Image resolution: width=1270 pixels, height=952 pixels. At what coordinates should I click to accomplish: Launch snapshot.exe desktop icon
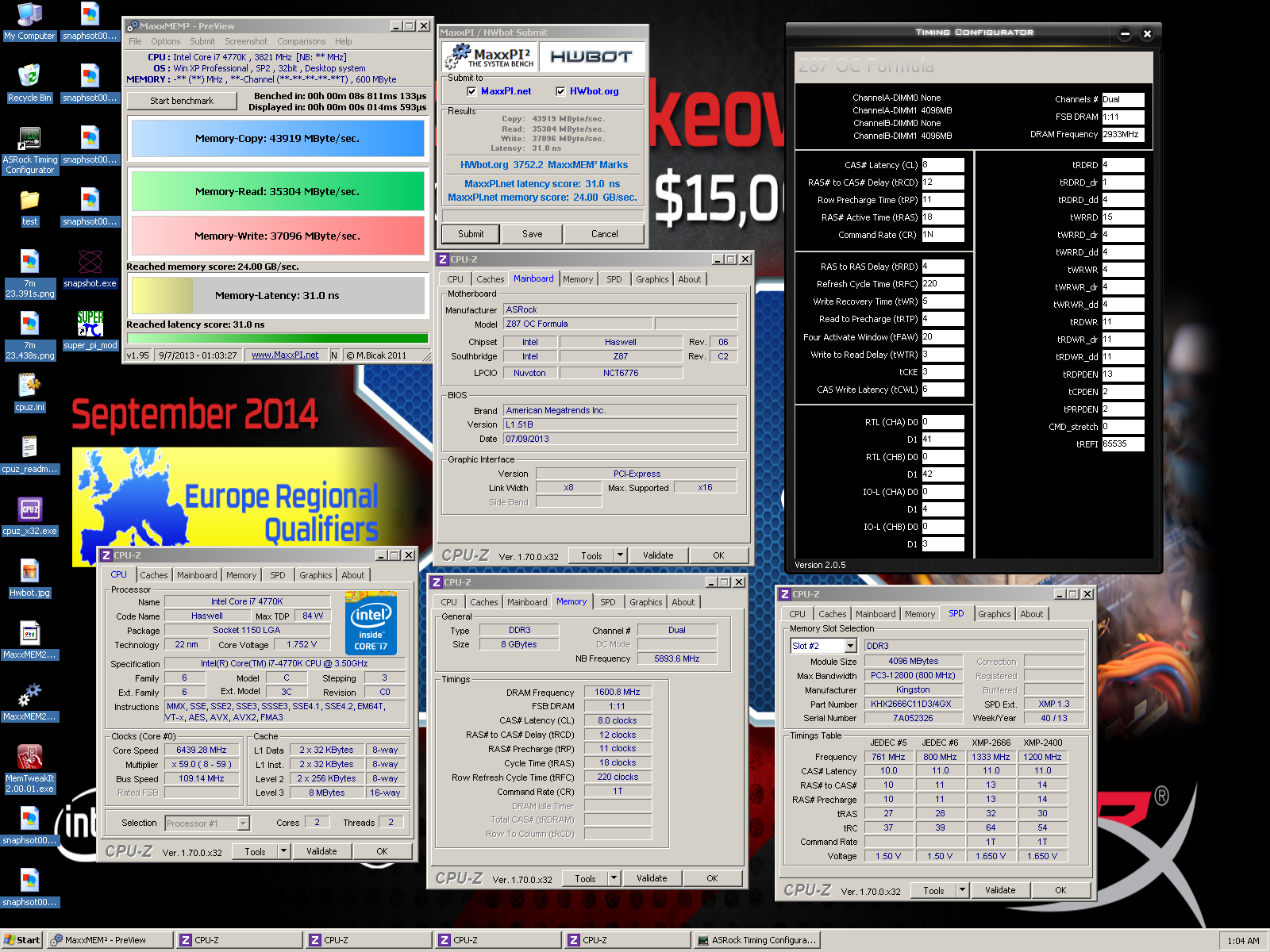90,269
